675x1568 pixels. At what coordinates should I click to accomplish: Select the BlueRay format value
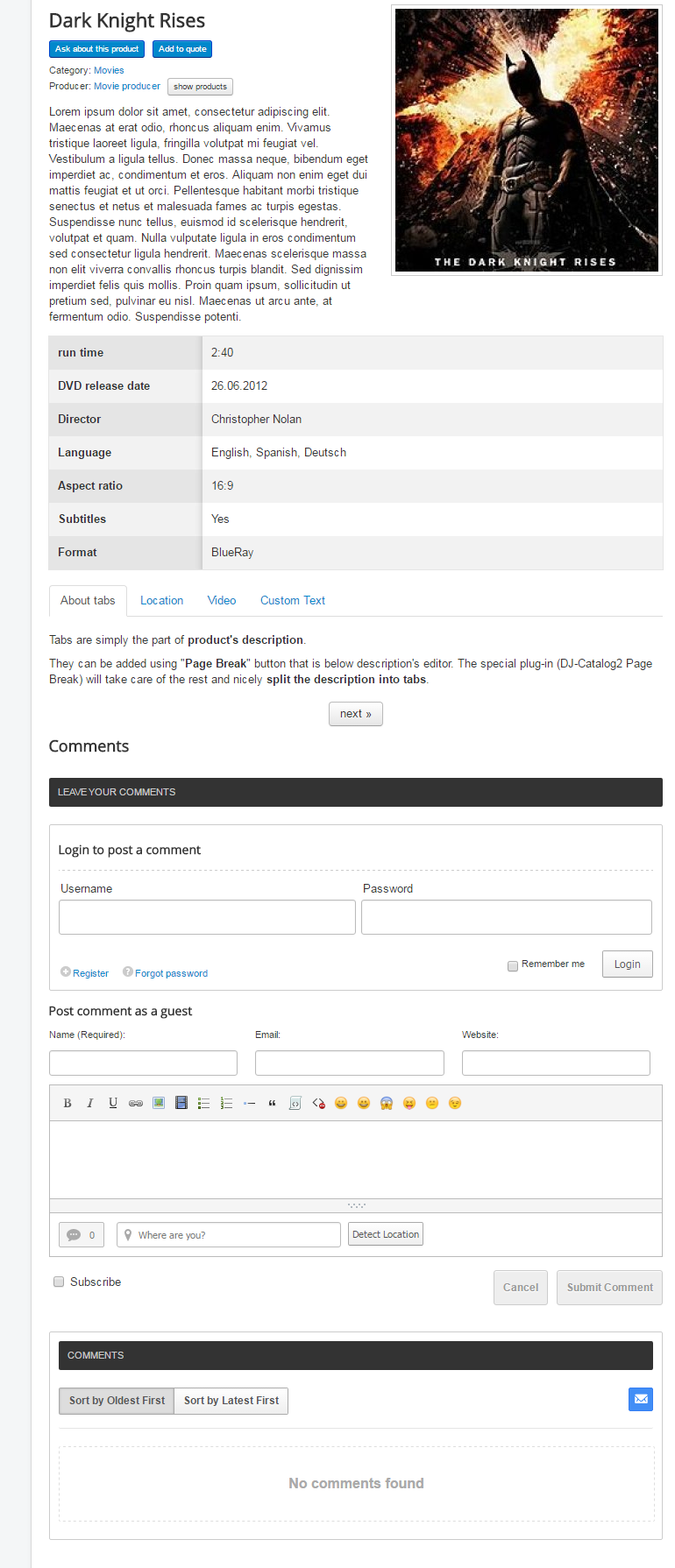pyautogui.click(x=232, y=553)
